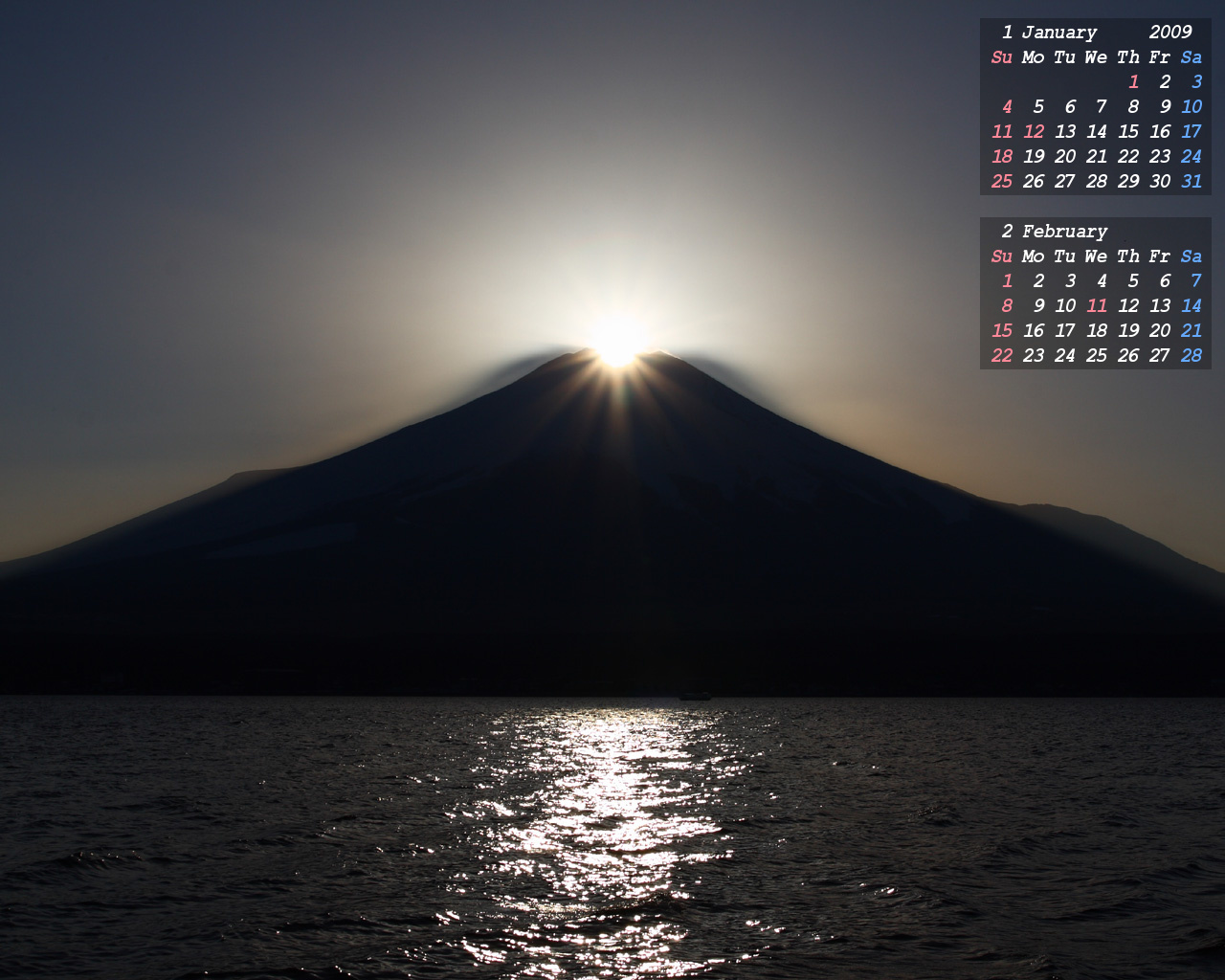Select February 28 Saturday date
This screenshot has height=980, width=1225.
click(1192, 356)
